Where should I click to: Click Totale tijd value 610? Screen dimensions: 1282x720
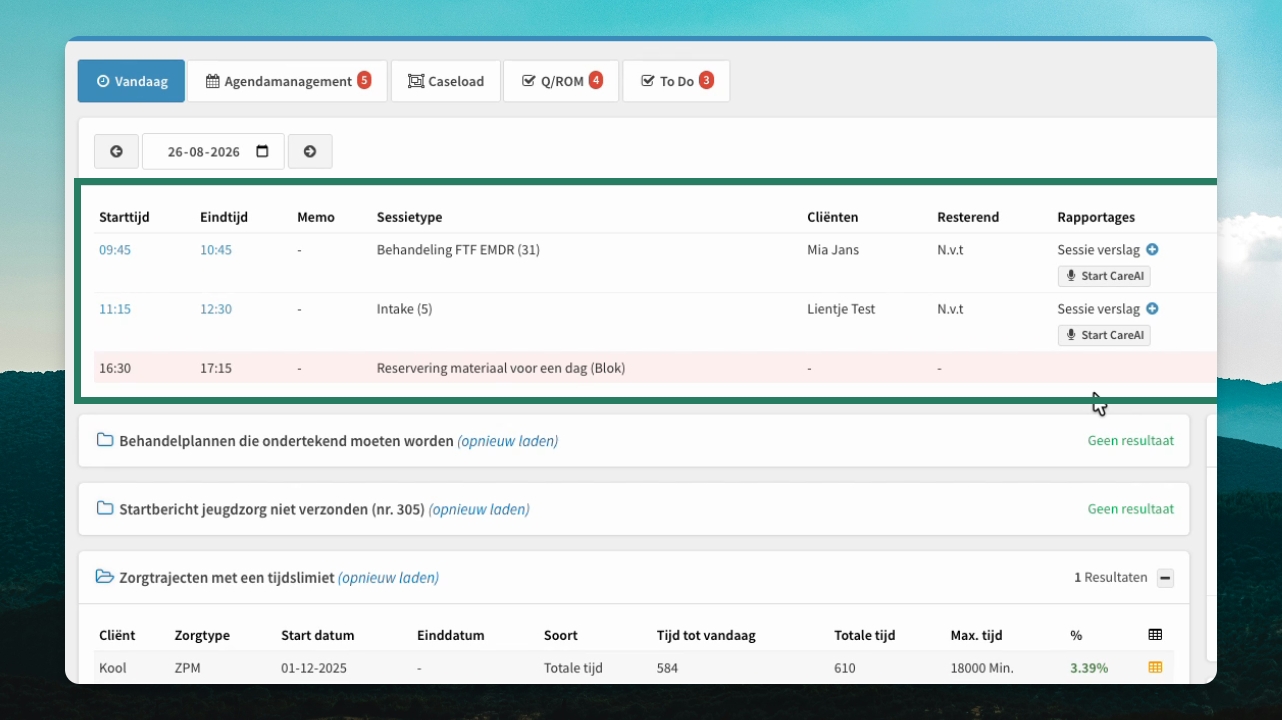(x=844, y=668)
